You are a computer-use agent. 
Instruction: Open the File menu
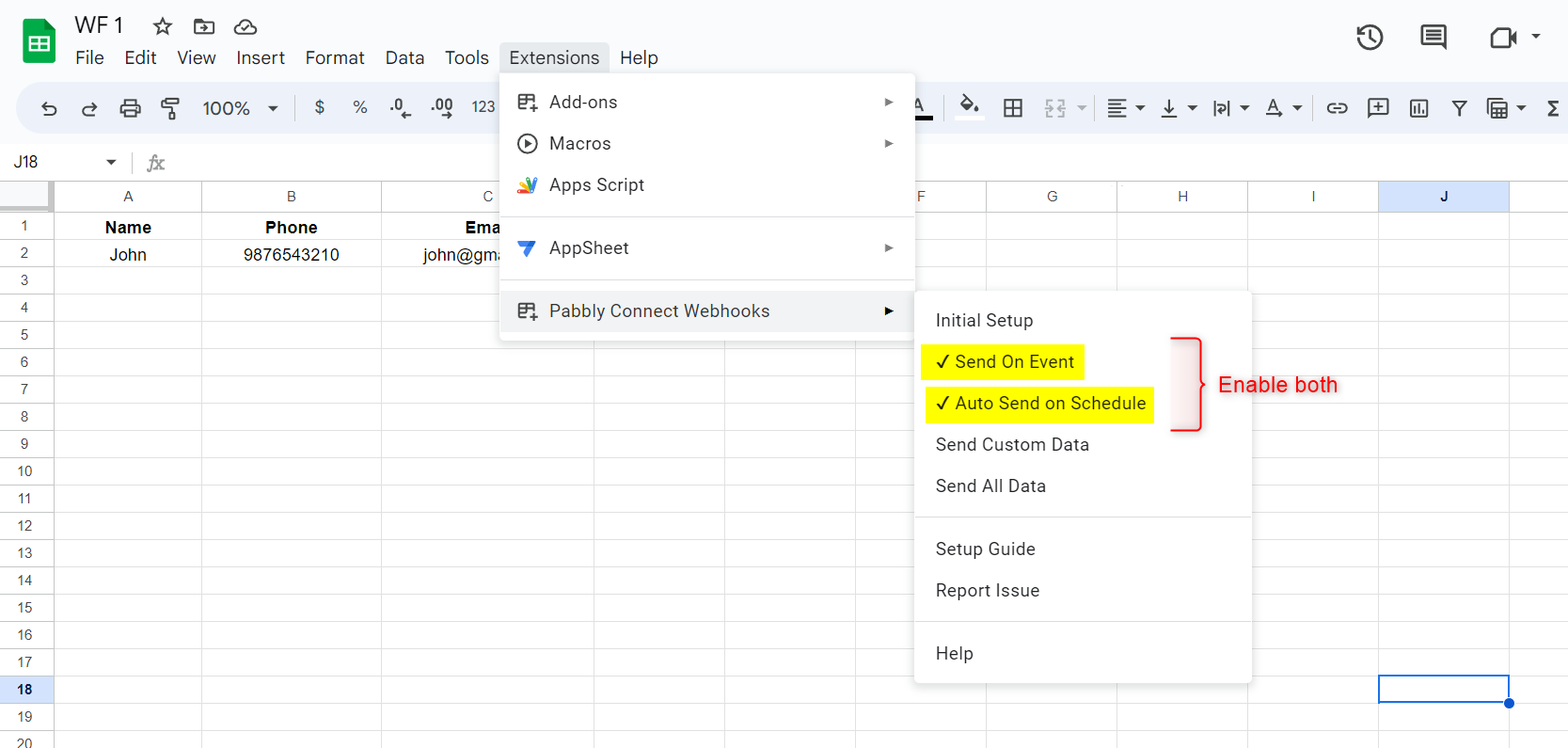pos(89,57)
